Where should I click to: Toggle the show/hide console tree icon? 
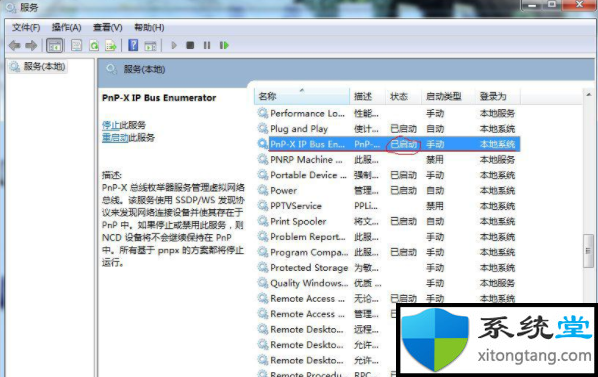coord(55,46)
